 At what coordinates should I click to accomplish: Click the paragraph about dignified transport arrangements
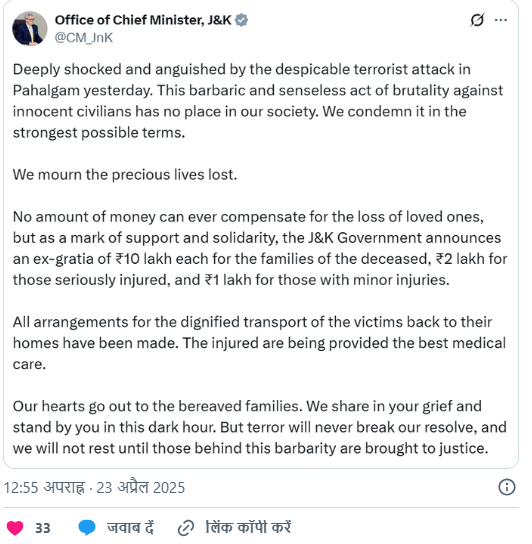point(259,343)
